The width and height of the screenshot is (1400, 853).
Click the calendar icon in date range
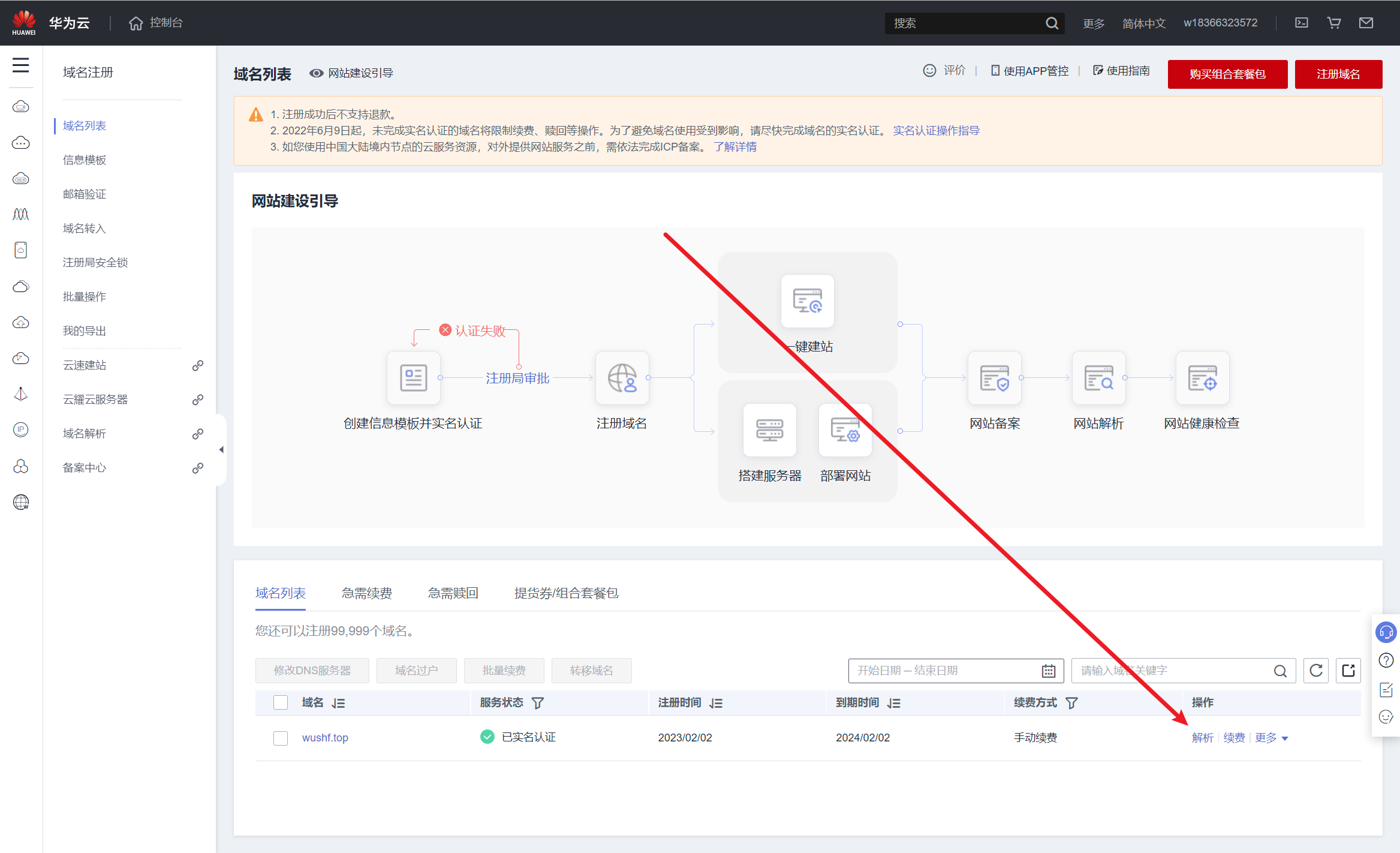(x=1048, y=671)
